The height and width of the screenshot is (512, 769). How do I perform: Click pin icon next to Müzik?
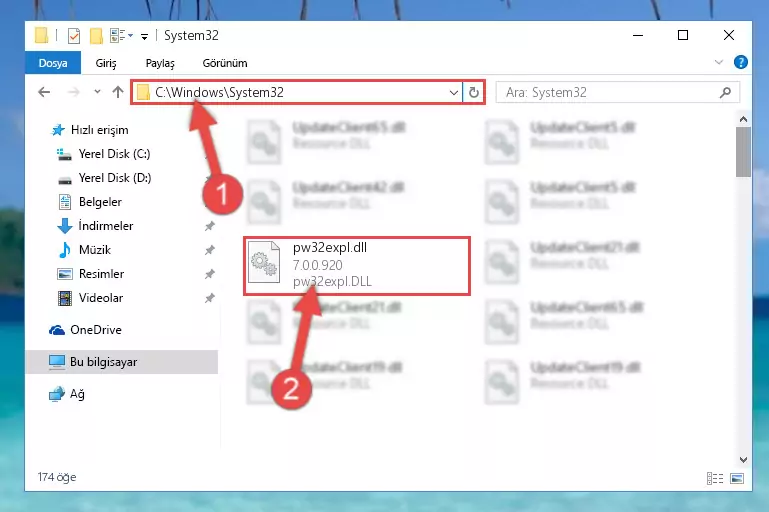click(x=209, y=250)
